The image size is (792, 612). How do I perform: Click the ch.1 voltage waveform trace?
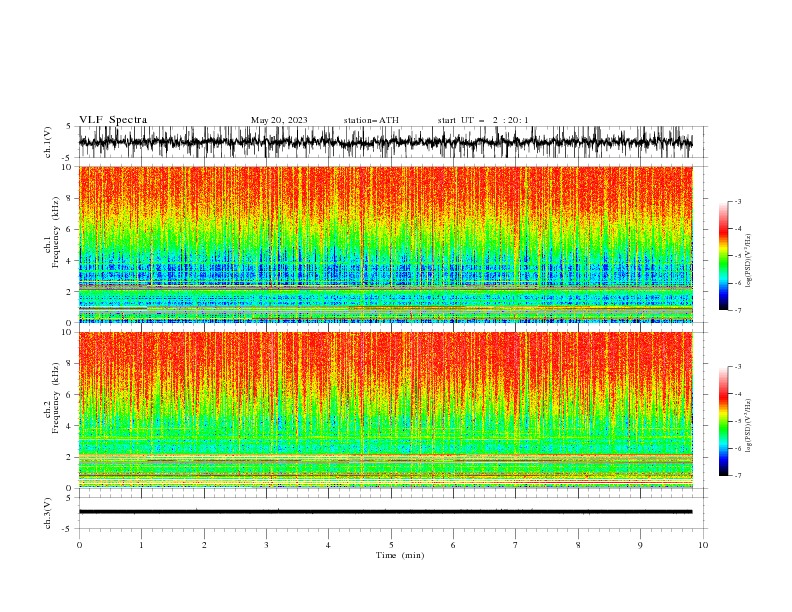point(385,142)
